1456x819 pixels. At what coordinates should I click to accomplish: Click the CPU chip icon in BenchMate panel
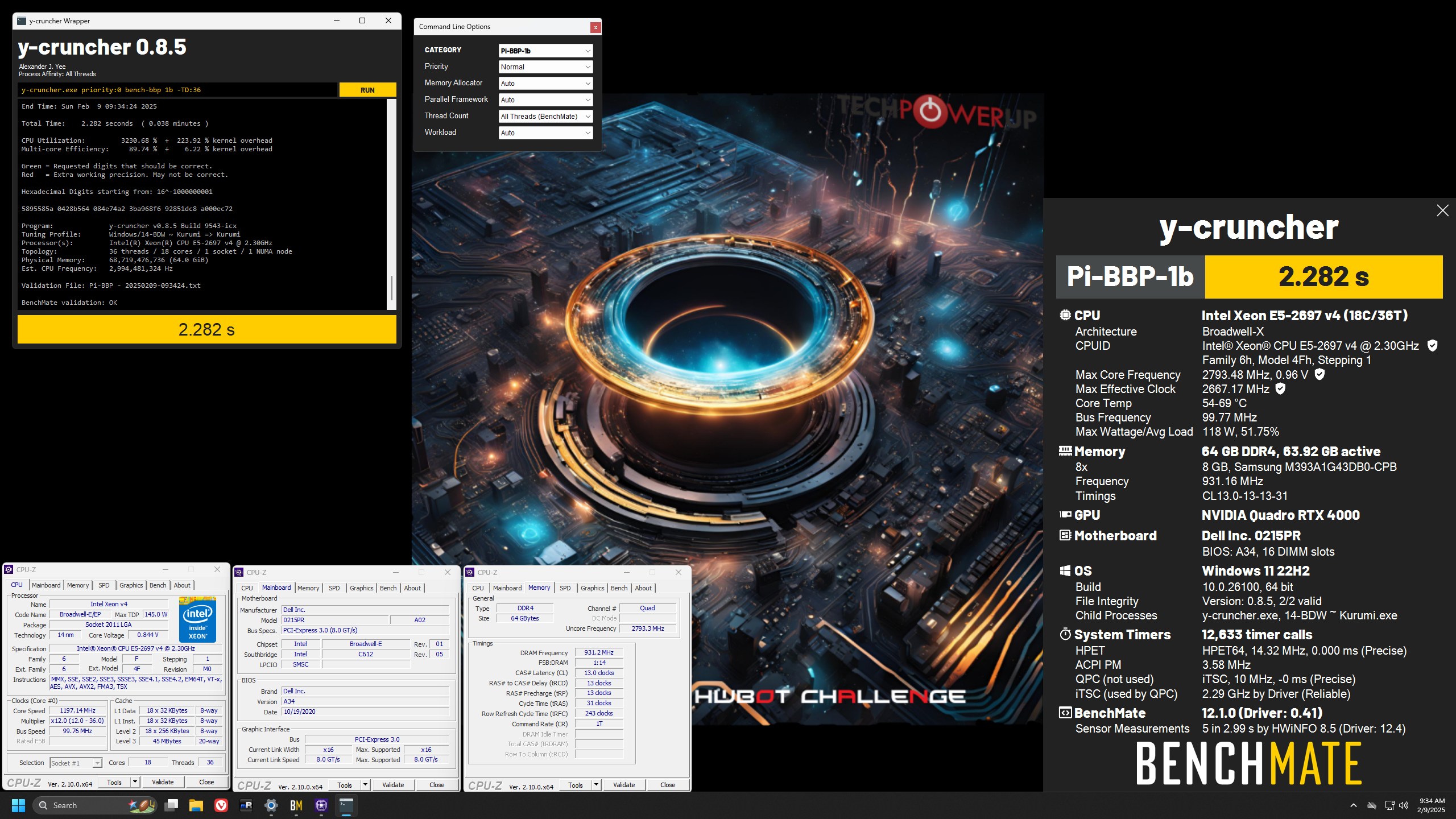[1065, 315]
